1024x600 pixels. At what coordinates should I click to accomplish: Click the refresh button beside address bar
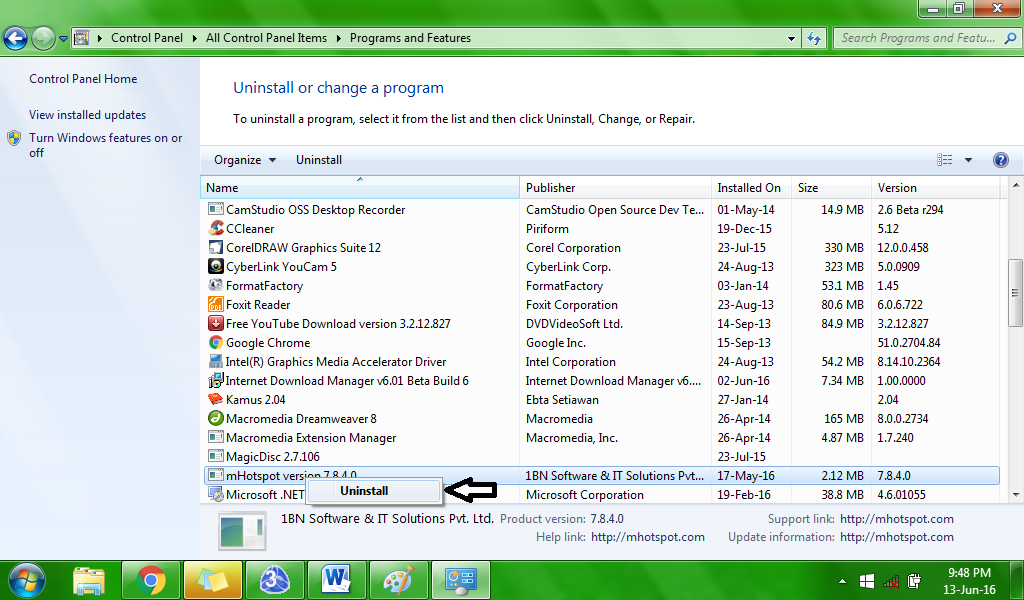814,39
